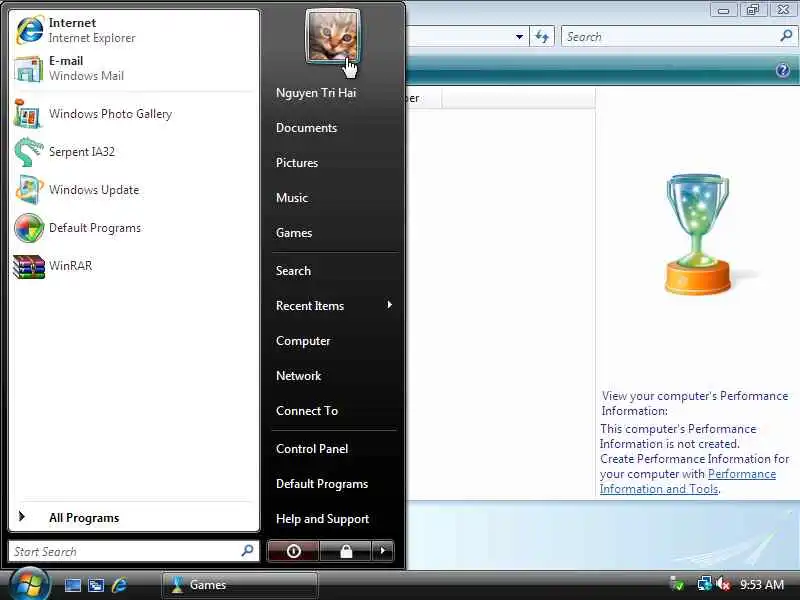Open Windows Update from pinned list
Screen dimensions: 800x600
(134, 190)
